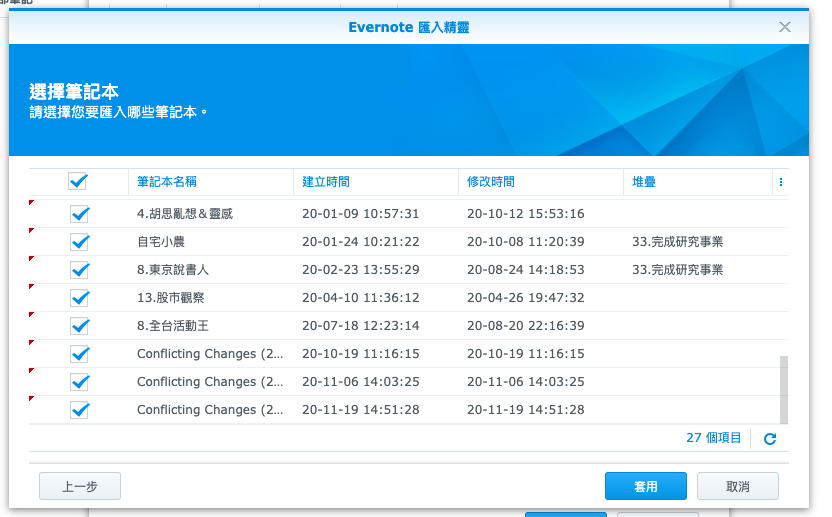Select the 8.全台活動王 notebook name

pos(173,326)
